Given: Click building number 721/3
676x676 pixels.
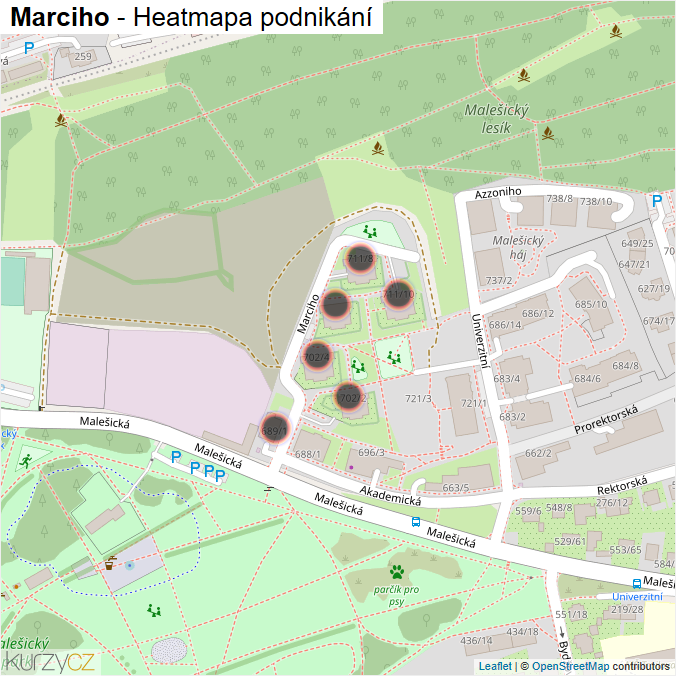Looking at the screenshot, I should pyautogui.click(x=418, y=398).
